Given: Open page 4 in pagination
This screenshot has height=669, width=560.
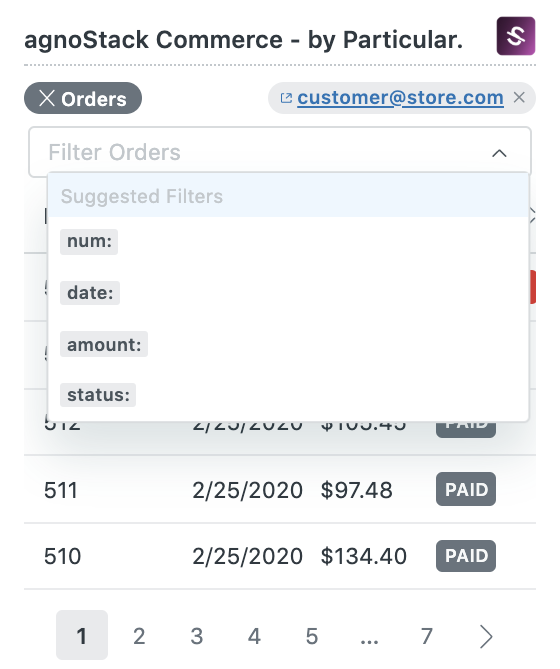Looking at the screenshot, I should point(254,636).
